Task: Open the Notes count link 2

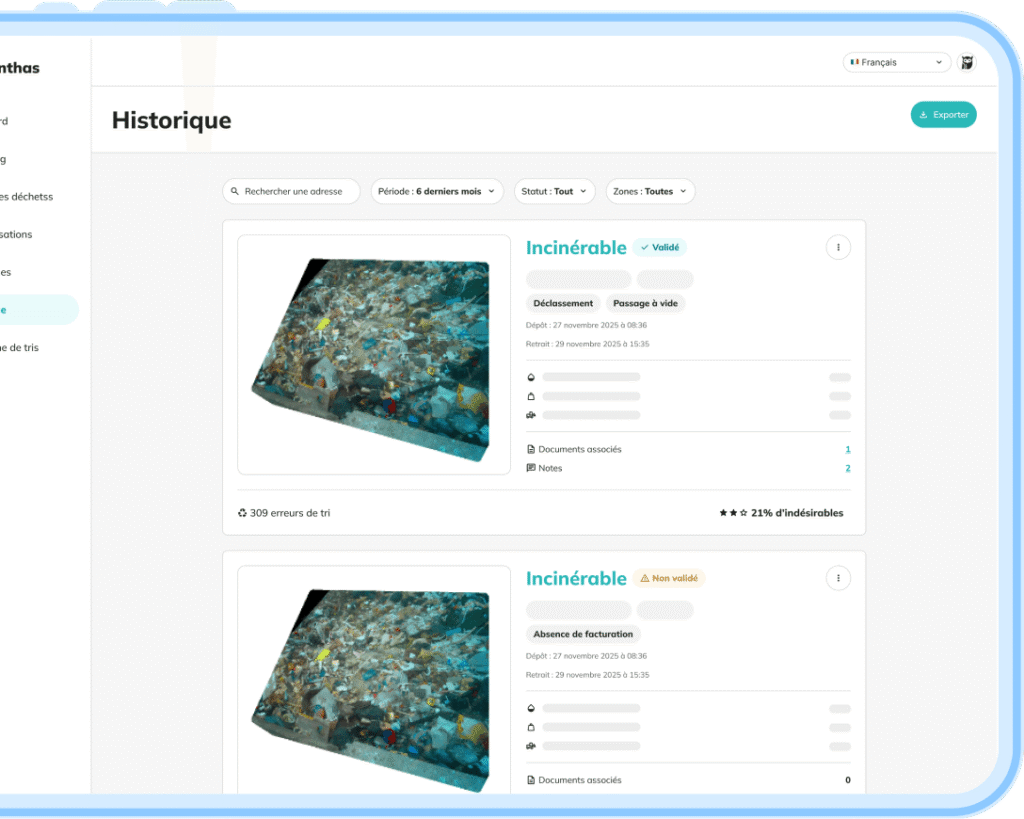Action: click(848, 468)
